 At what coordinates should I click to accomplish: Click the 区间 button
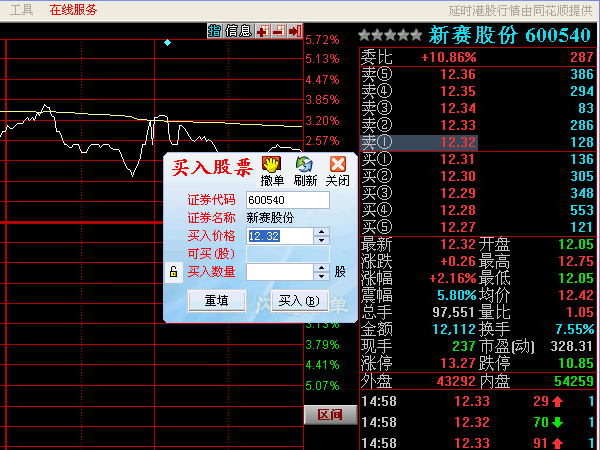click(x=330, y=414)
